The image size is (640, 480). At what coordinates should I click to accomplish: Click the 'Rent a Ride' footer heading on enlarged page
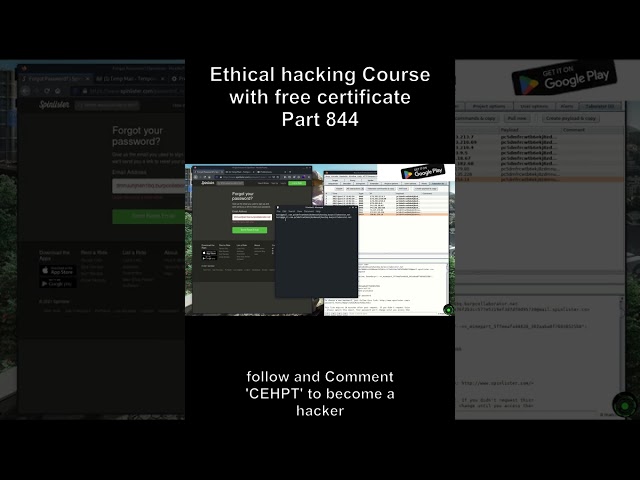tap(94, 253)
